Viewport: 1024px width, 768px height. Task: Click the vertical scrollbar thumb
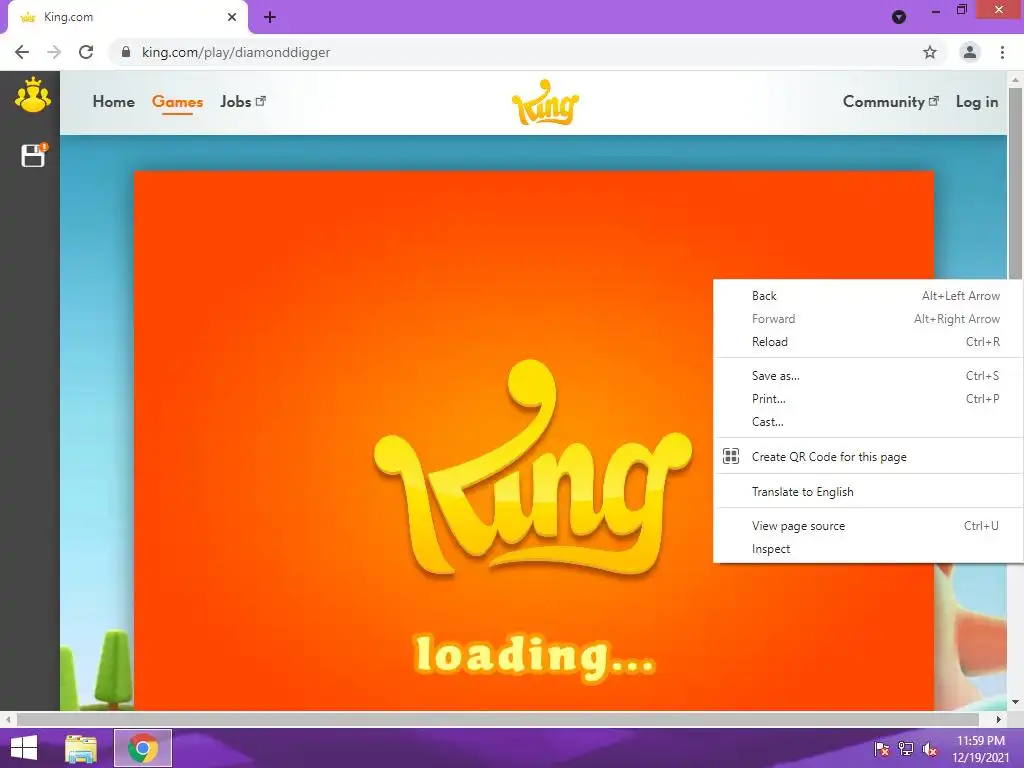[1015, 183]
